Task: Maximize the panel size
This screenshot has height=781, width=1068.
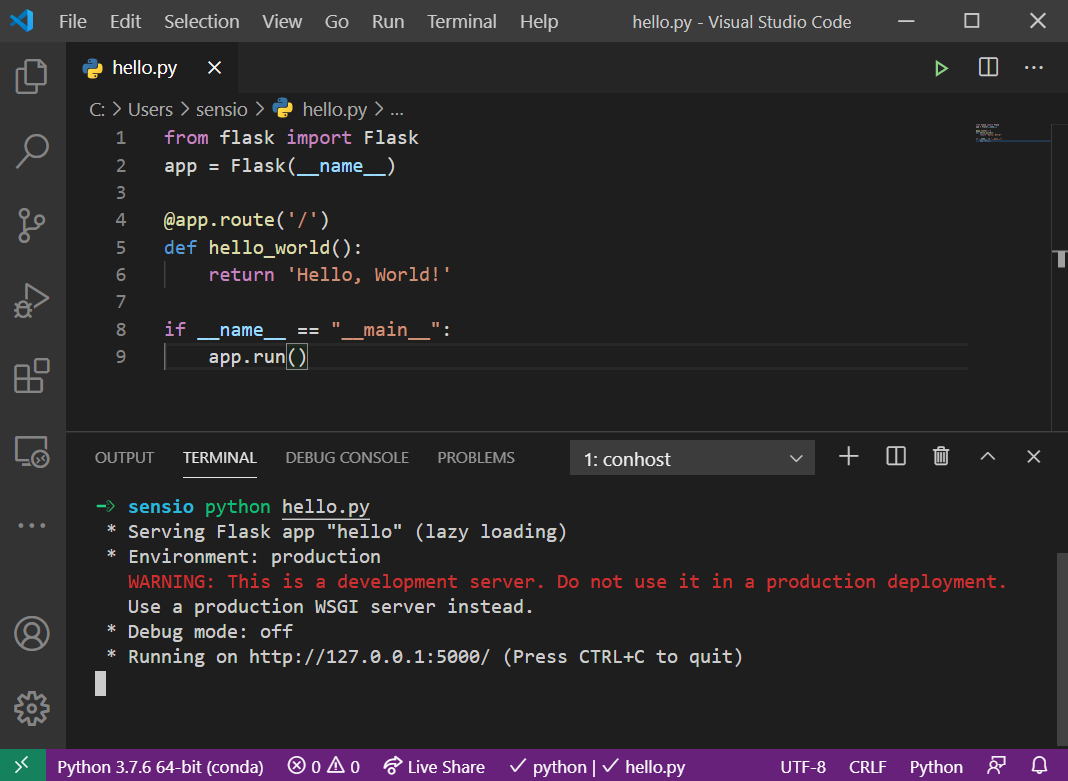Action: coord(988,457)
